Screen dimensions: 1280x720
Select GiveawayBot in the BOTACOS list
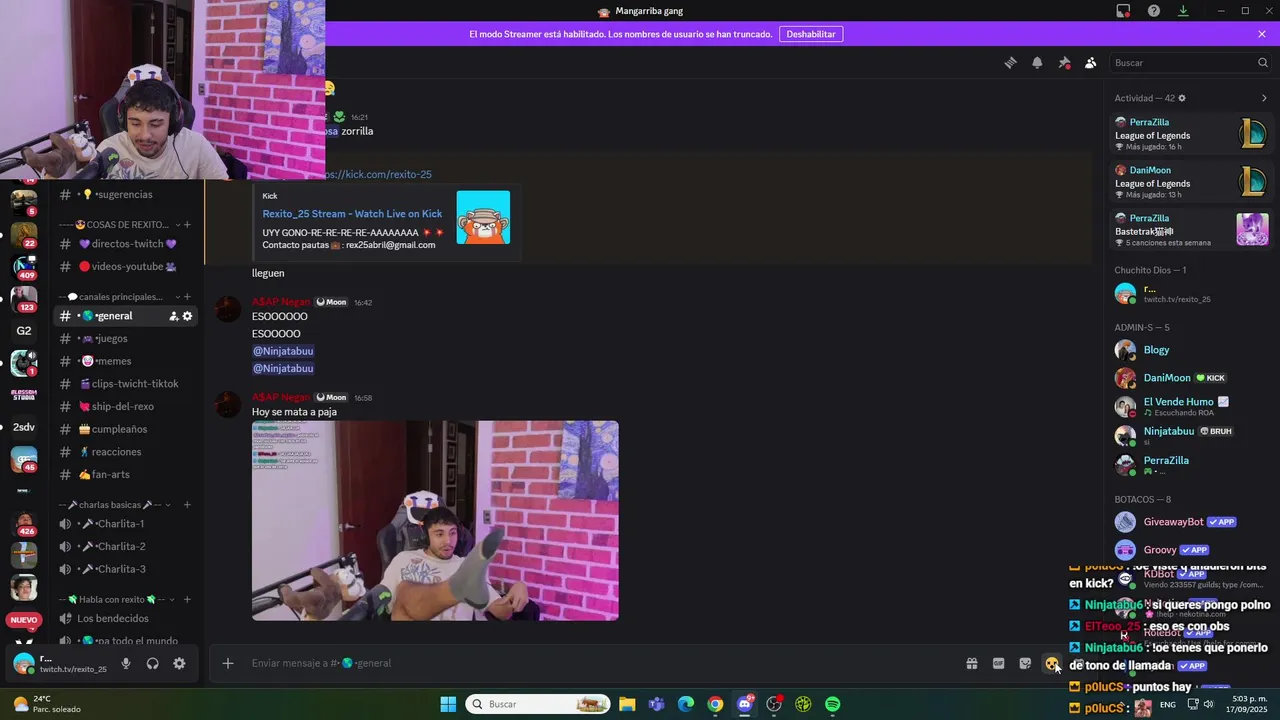click(1192, 522)
